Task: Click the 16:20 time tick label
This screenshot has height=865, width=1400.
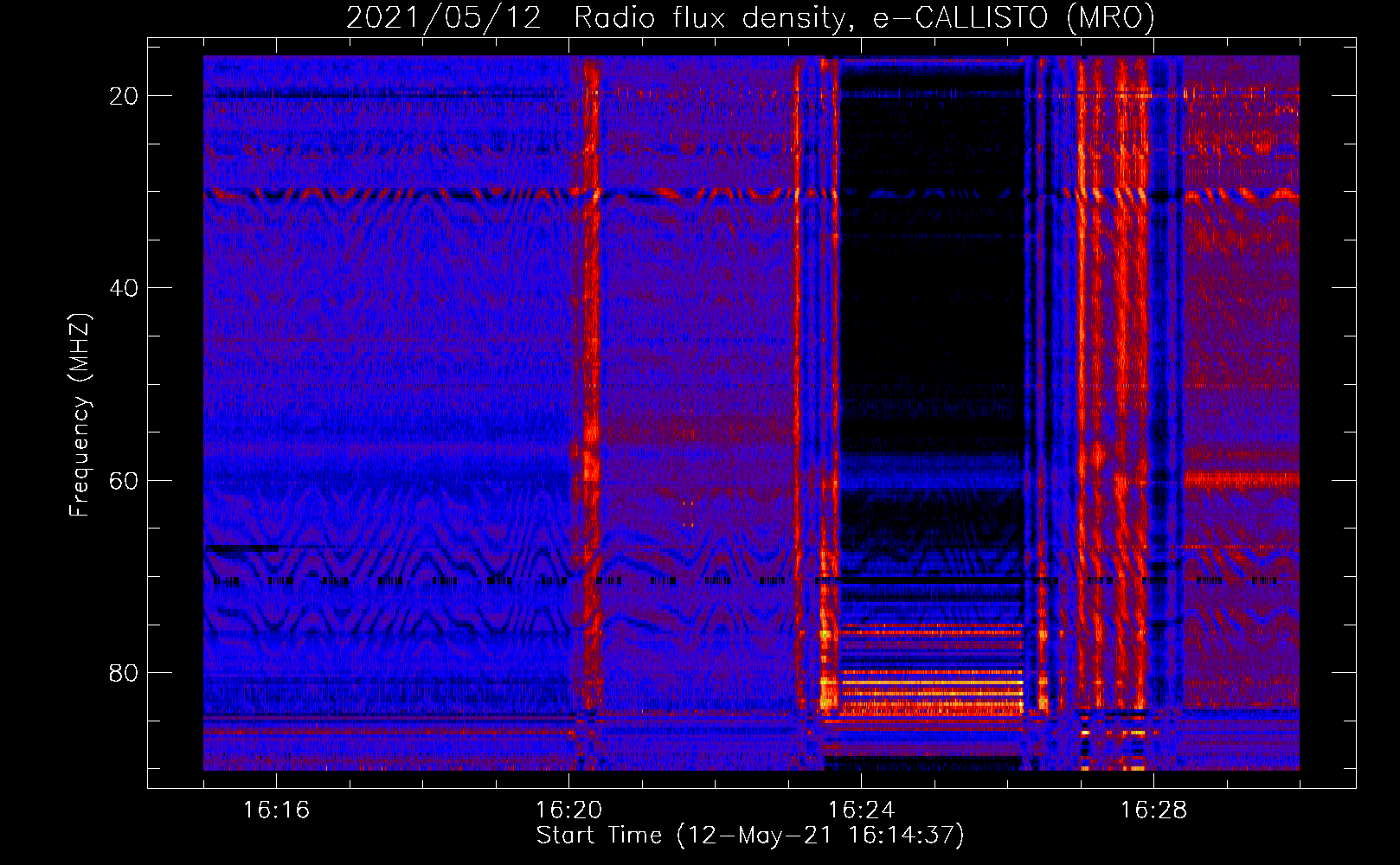Action: coord(568,810)
